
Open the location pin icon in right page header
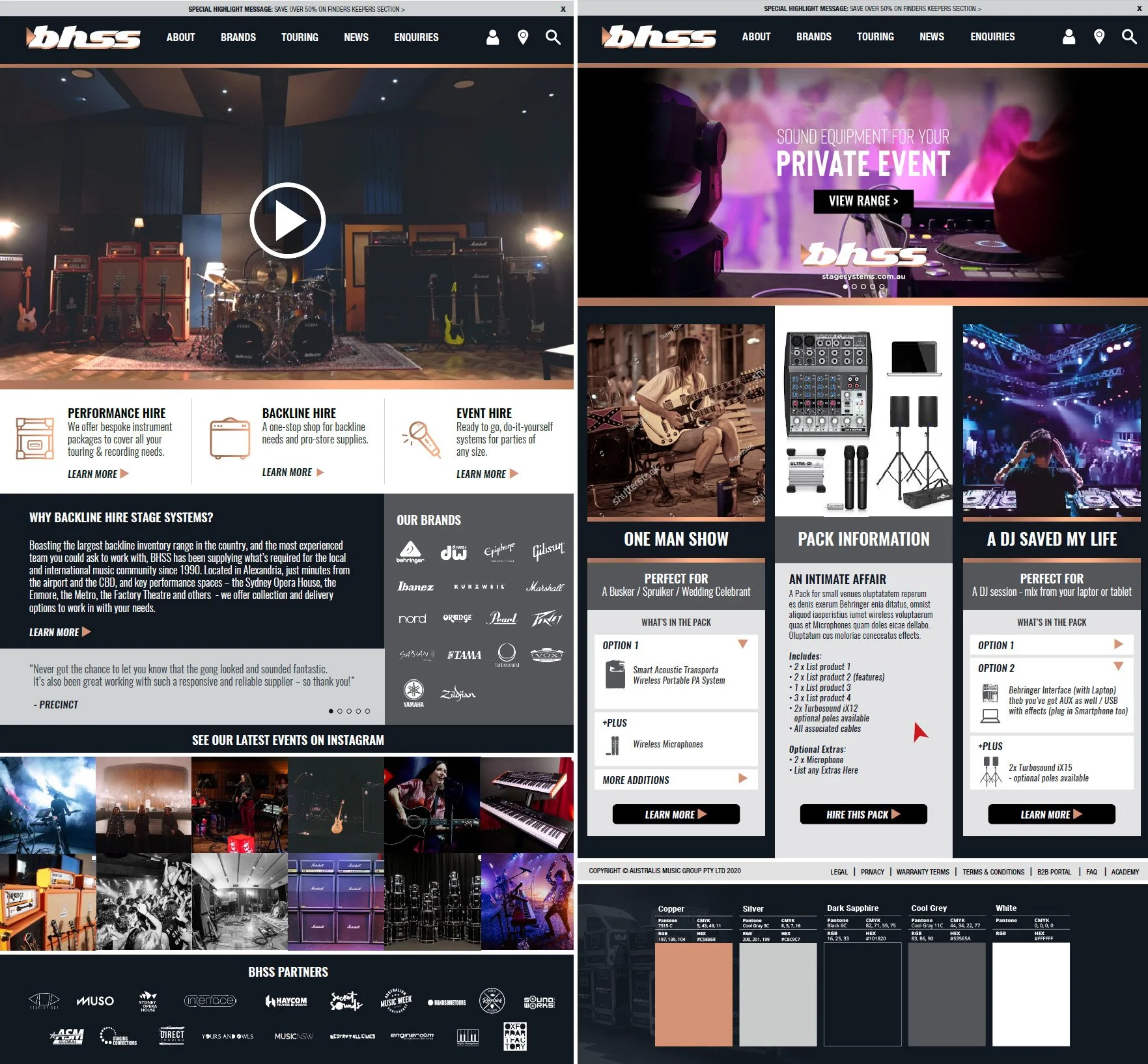tap(1099, 36)
